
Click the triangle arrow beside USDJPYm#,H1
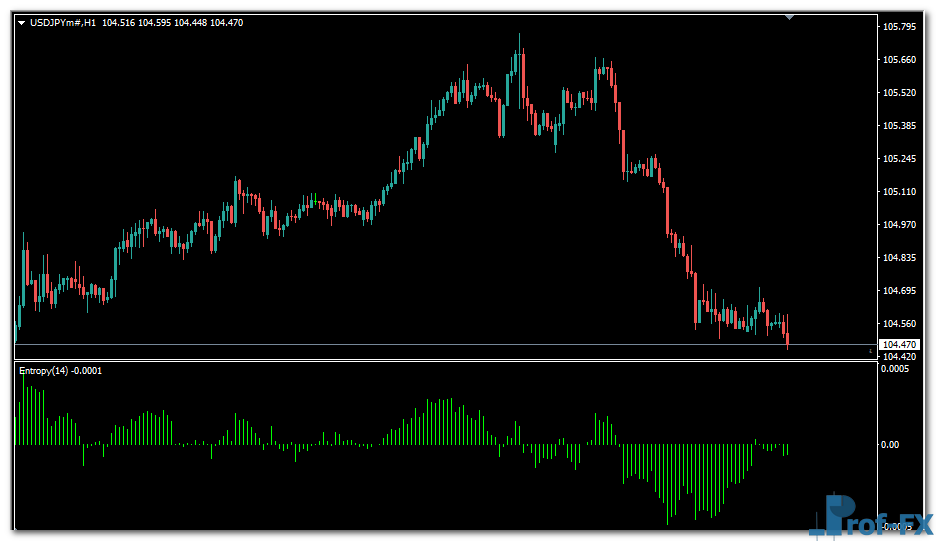tap(22, 23)
